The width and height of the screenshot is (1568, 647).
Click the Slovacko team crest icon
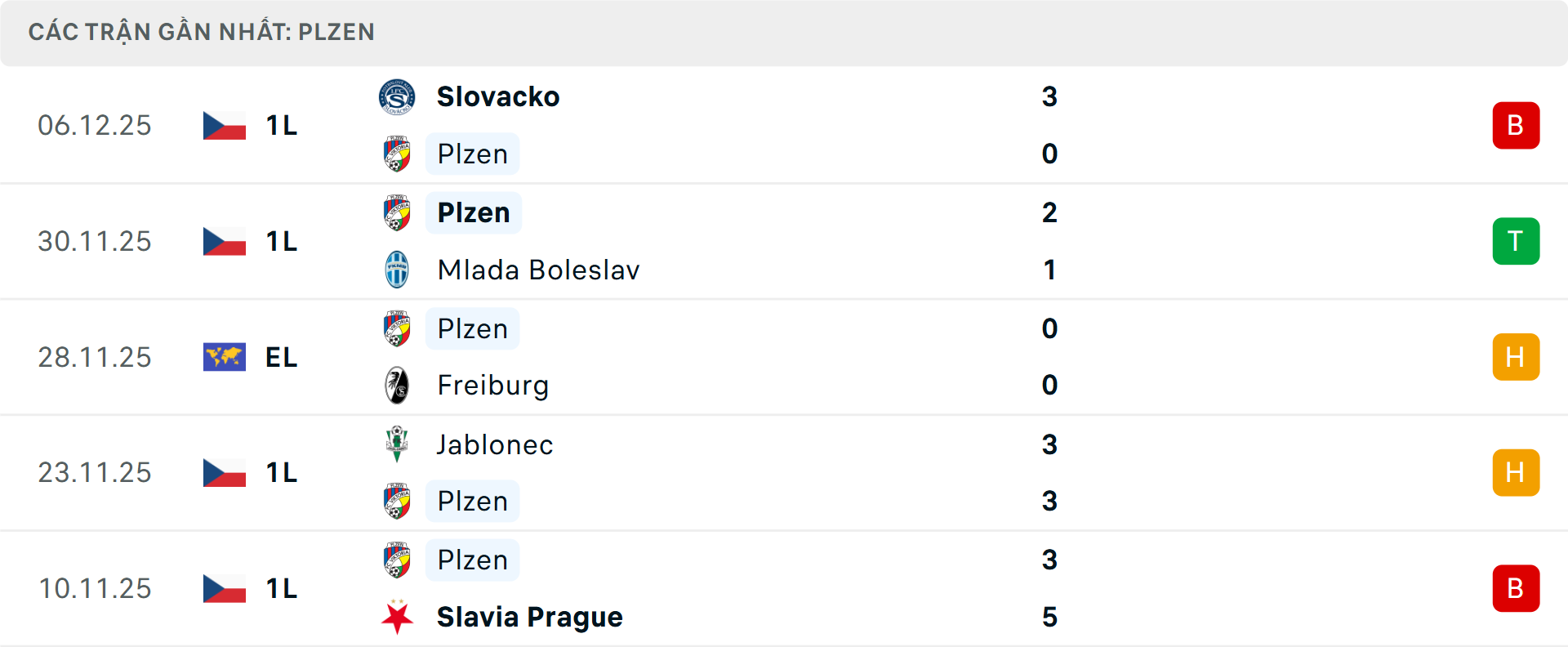click(397, 97)
